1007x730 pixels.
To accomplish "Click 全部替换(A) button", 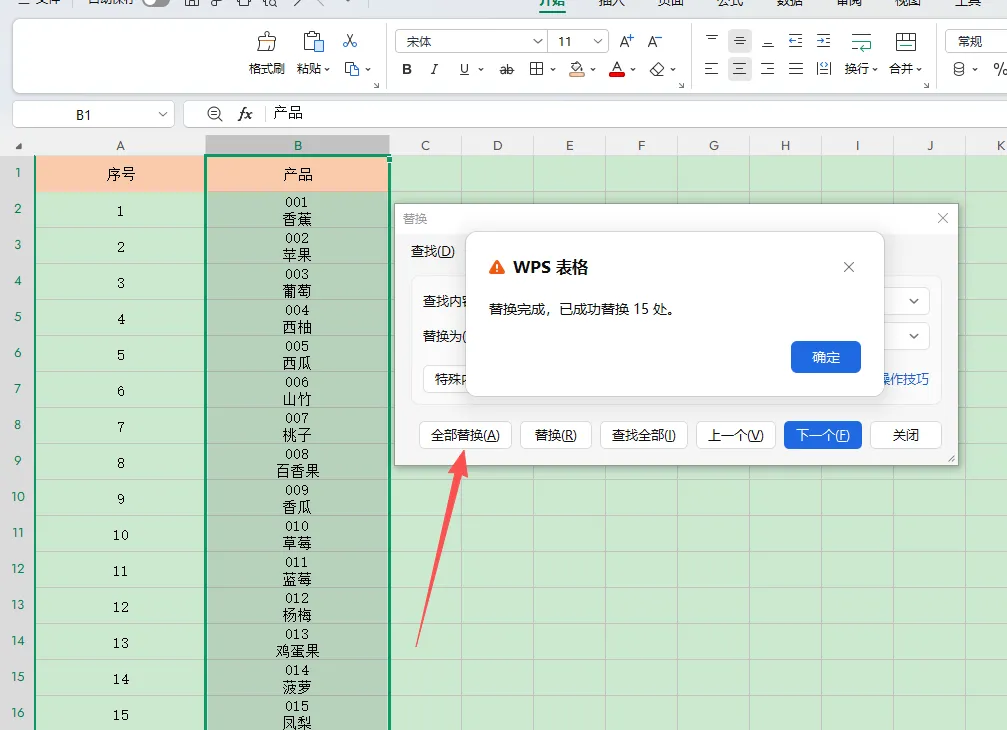I will (x=465, y=435).
